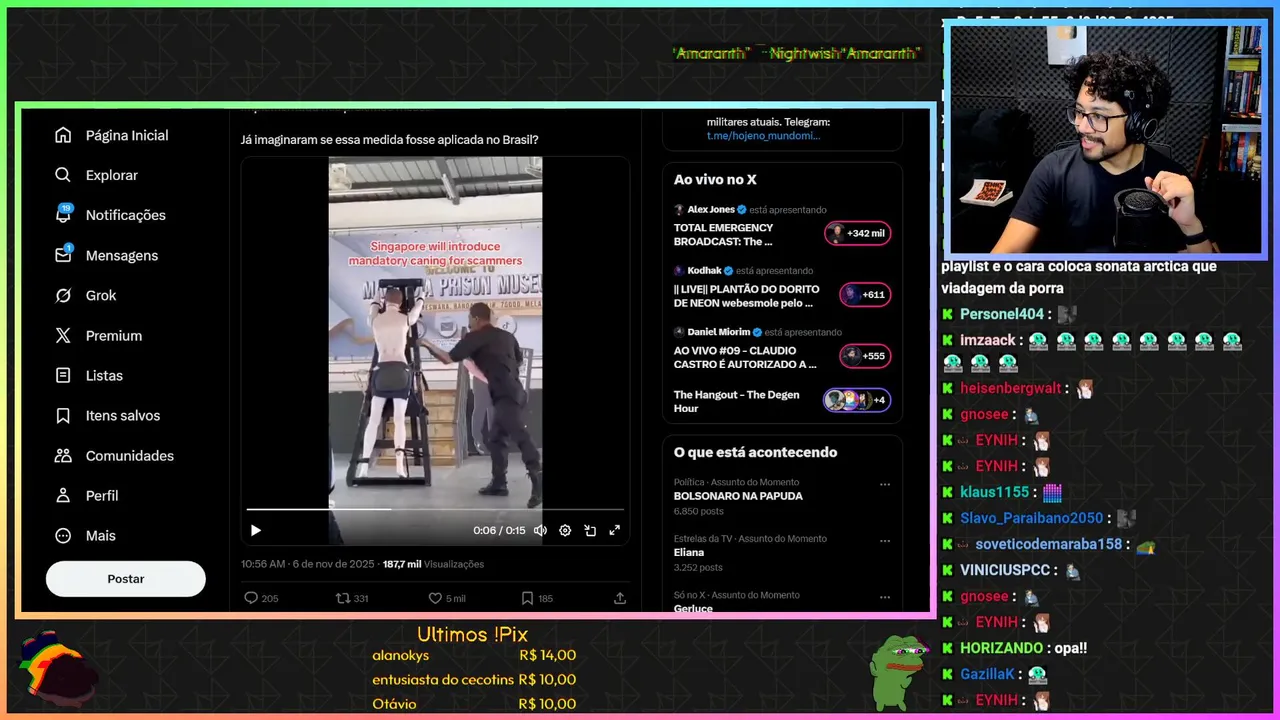Click chat username VINICIUSPCC
This screenshot has height=720, width=1280.
coord(1005,570)
